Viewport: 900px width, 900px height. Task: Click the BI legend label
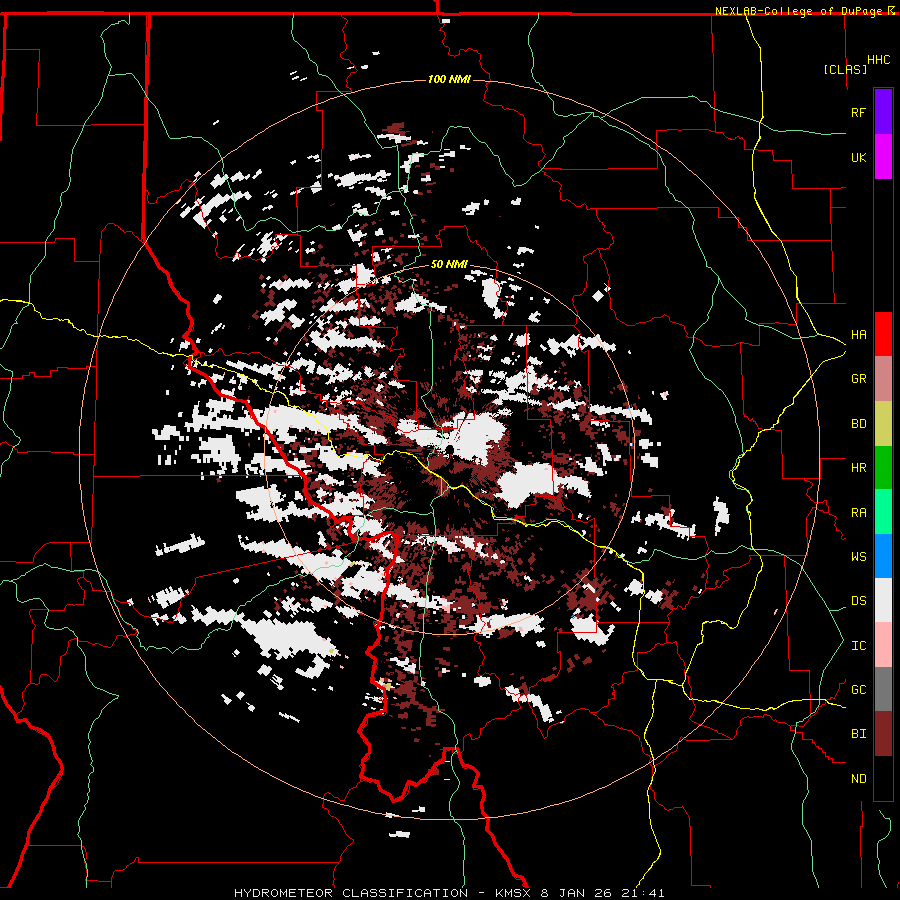click(x=858, y=734)
